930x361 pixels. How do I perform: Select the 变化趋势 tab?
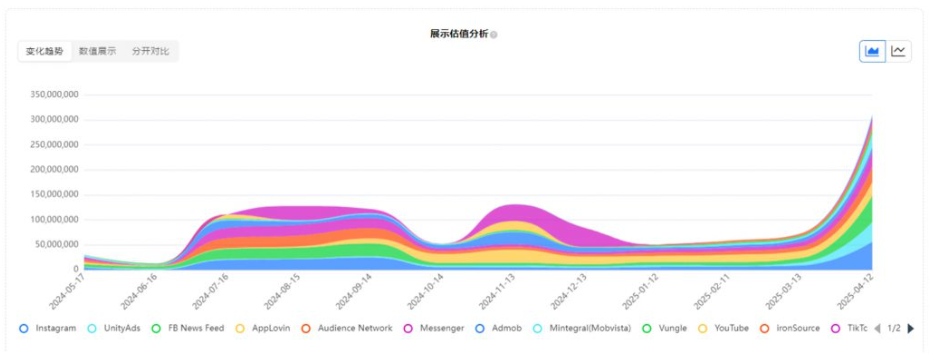tap(44, 52)
